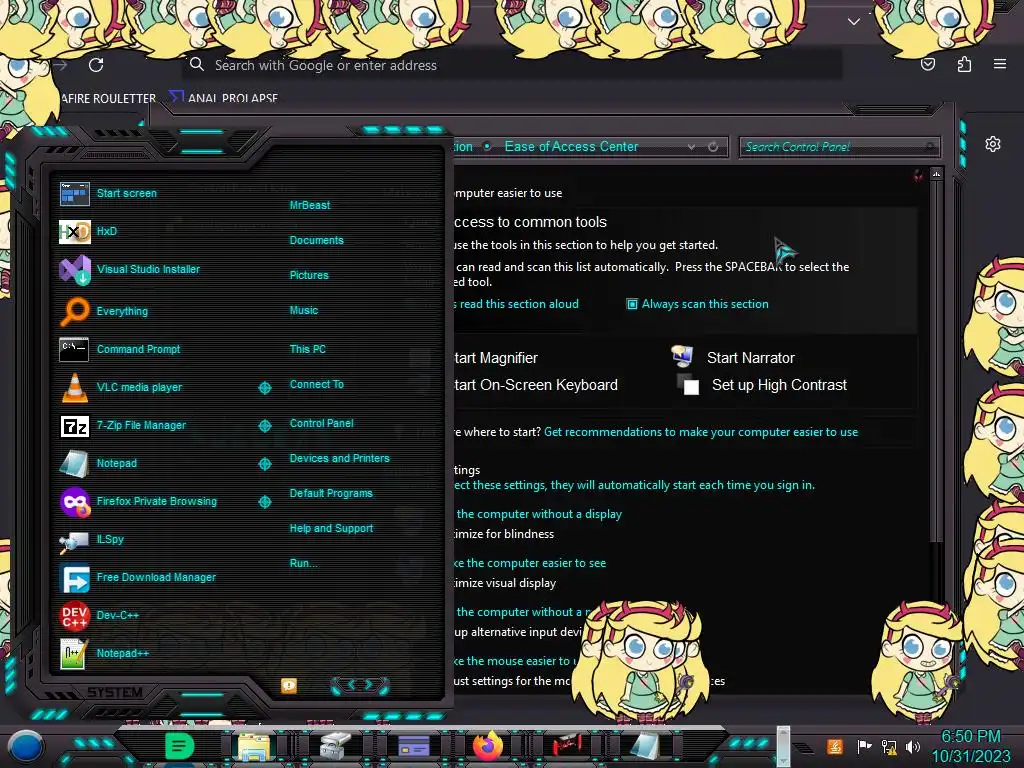Open Notepad++ icon
Image resolution: width=1024 pixels, height=768 pixels.
pyautogui.click(x=74, y=654)
